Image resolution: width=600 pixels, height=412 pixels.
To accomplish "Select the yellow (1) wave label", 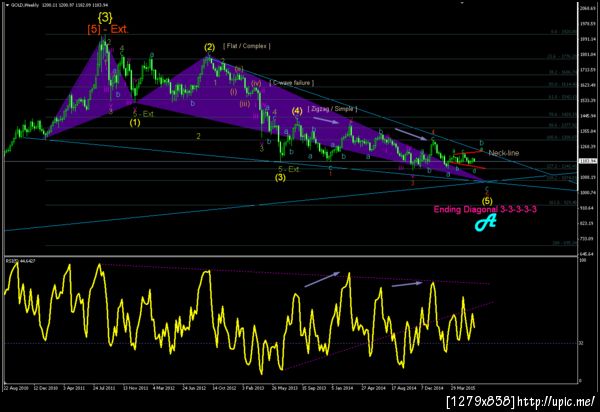I will (135, 123).
